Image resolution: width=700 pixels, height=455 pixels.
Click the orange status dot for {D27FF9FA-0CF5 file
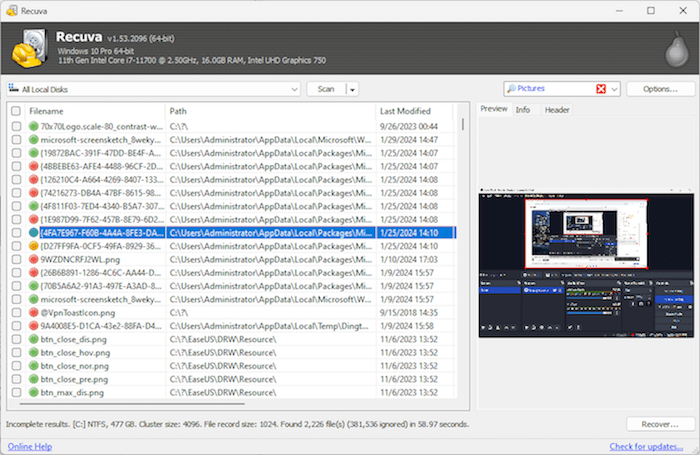tap(33, 246)
